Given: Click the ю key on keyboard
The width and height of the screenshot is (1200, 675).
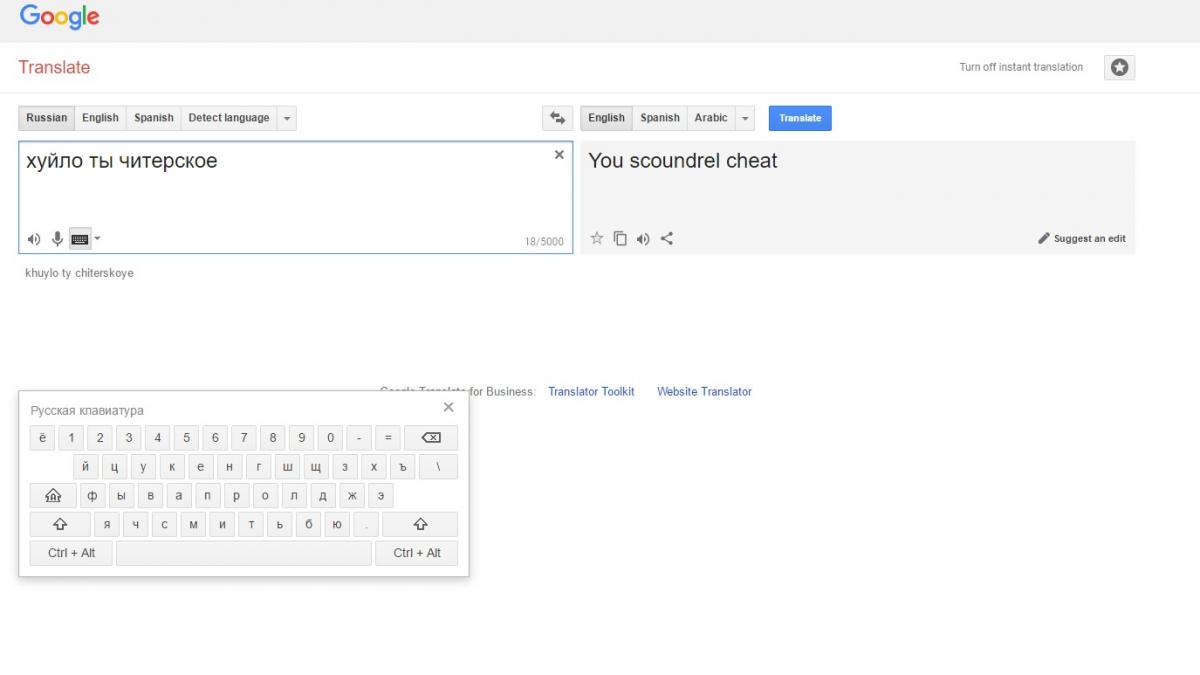Looking at the screenshot, I should pos(337,524).
